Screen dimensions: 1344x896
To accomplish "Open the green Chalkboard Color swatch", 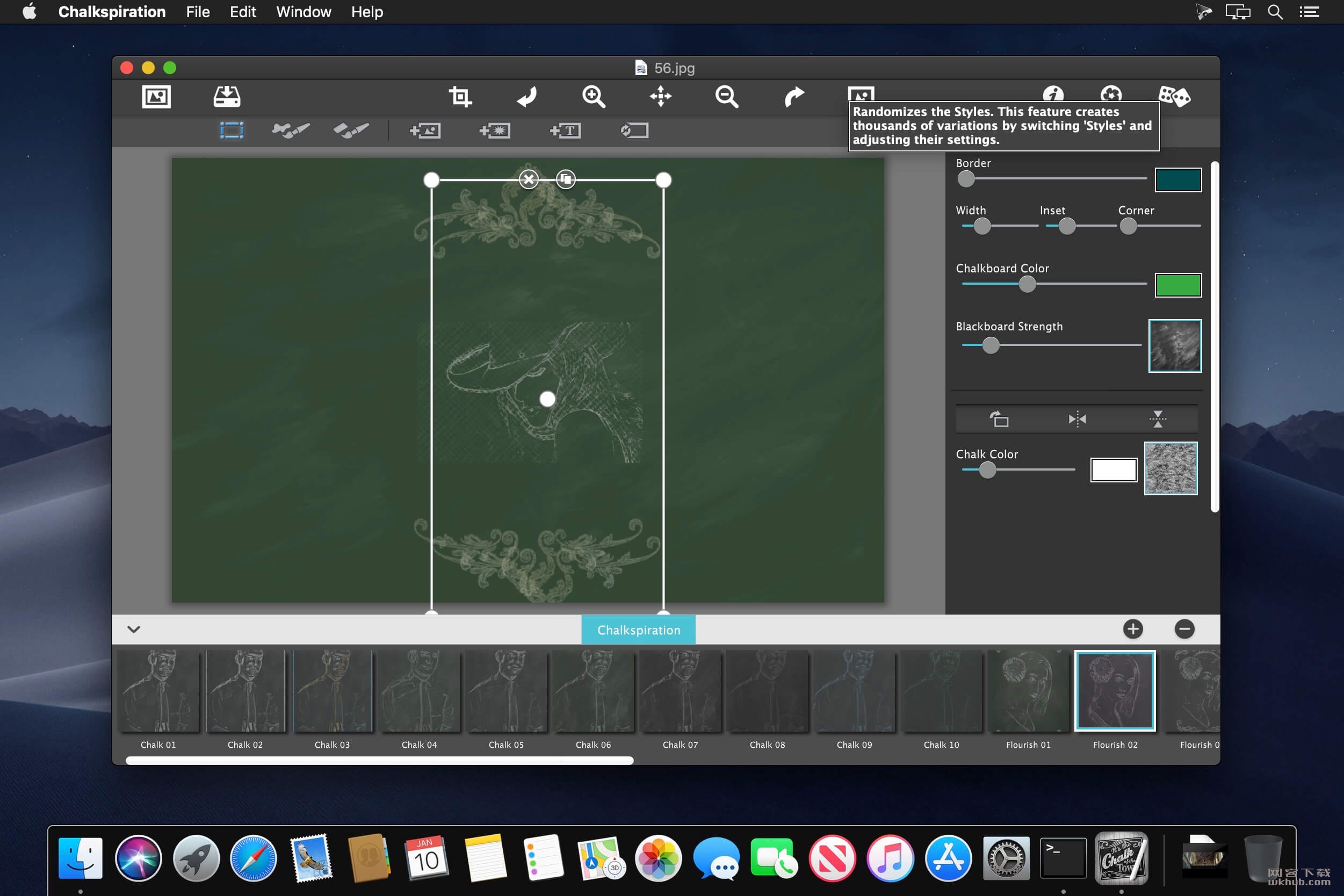I will click(1177, 285).
